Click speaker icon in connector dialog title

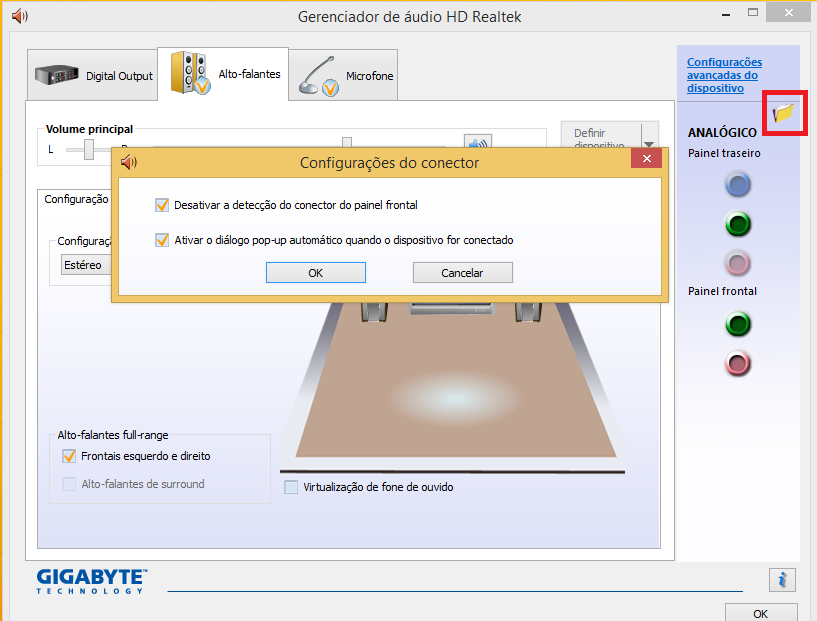click(129, 162)
